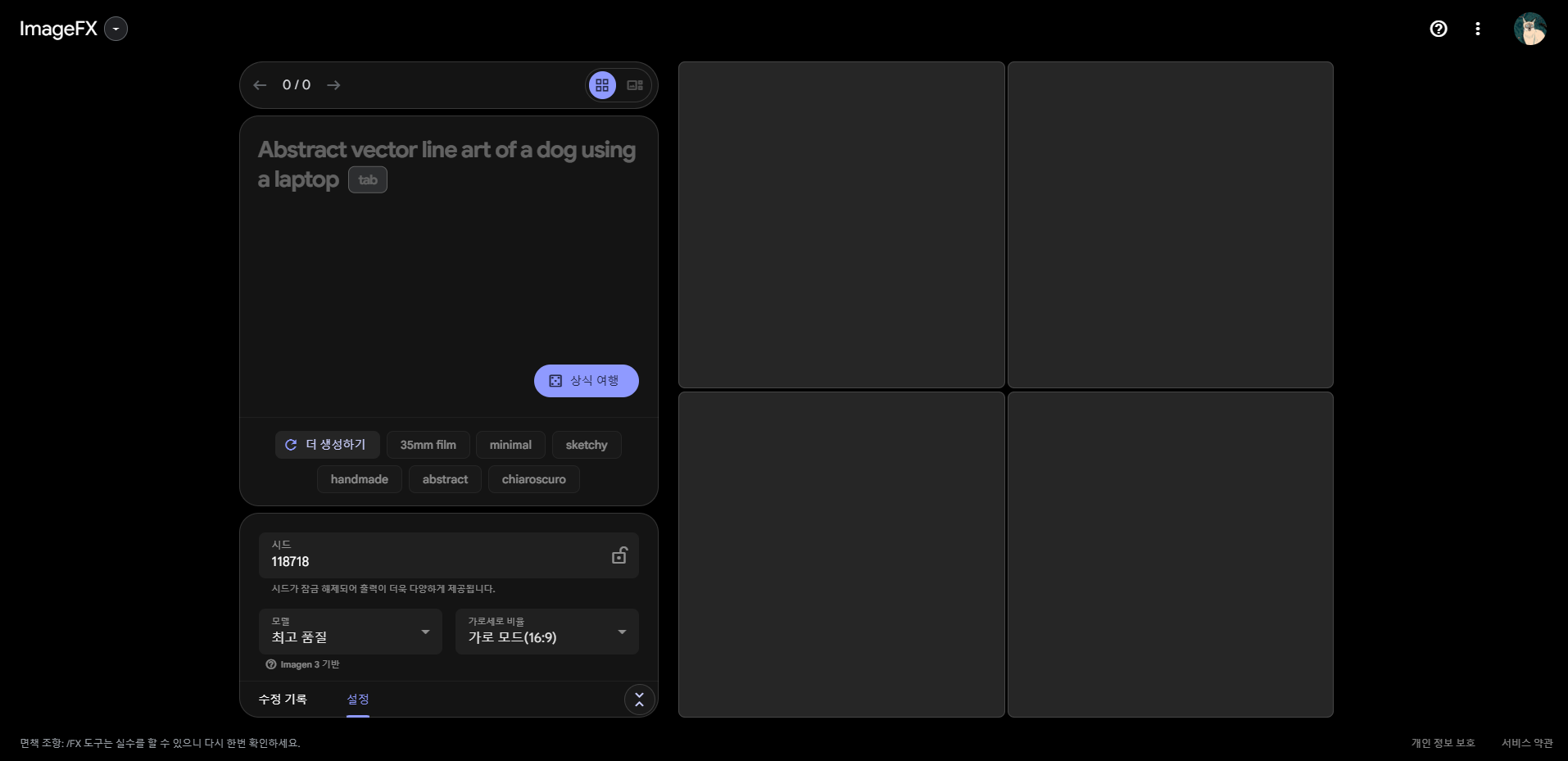Open the user profile avatar
This screenshot has width=1568, height=761.
[1529, 29]
